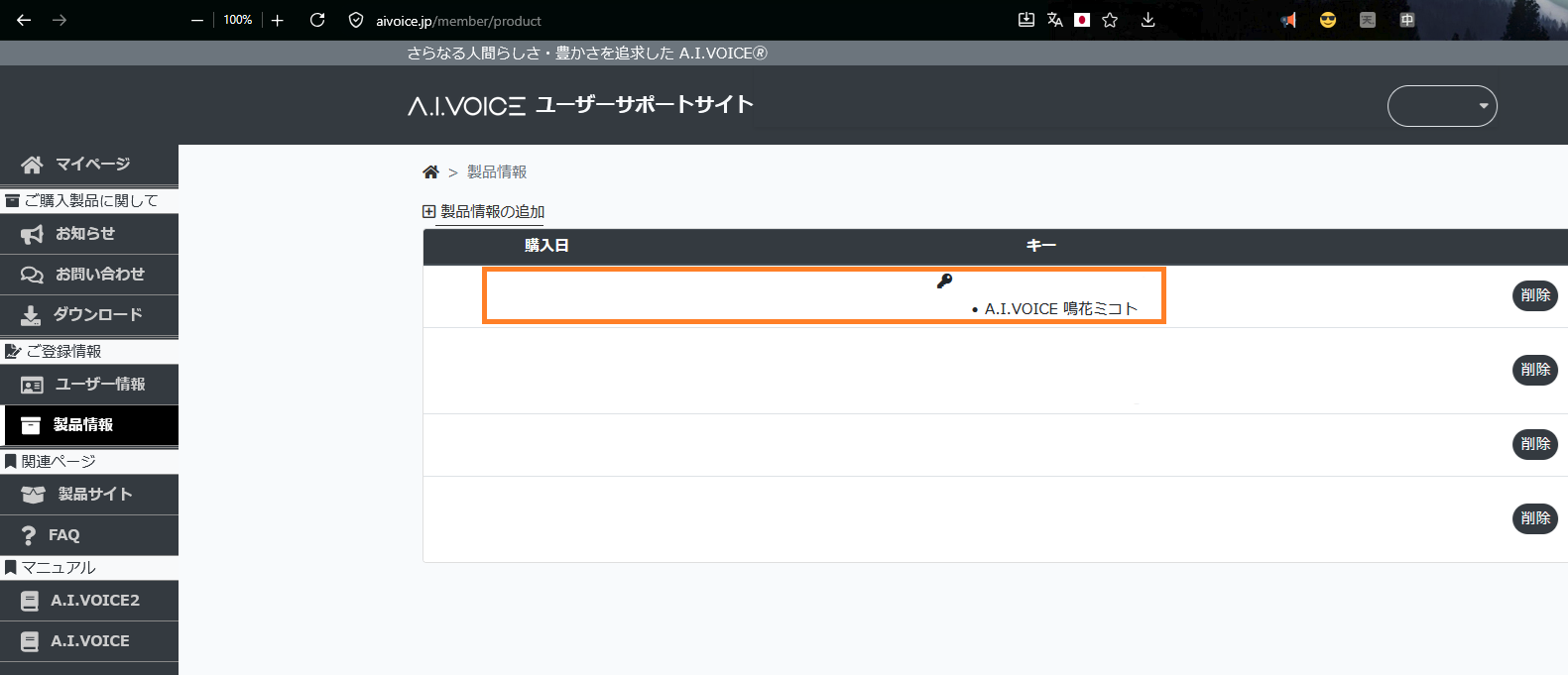Zoom out with the minus button
1568x675 pixels.
click(x=197, y=20)
